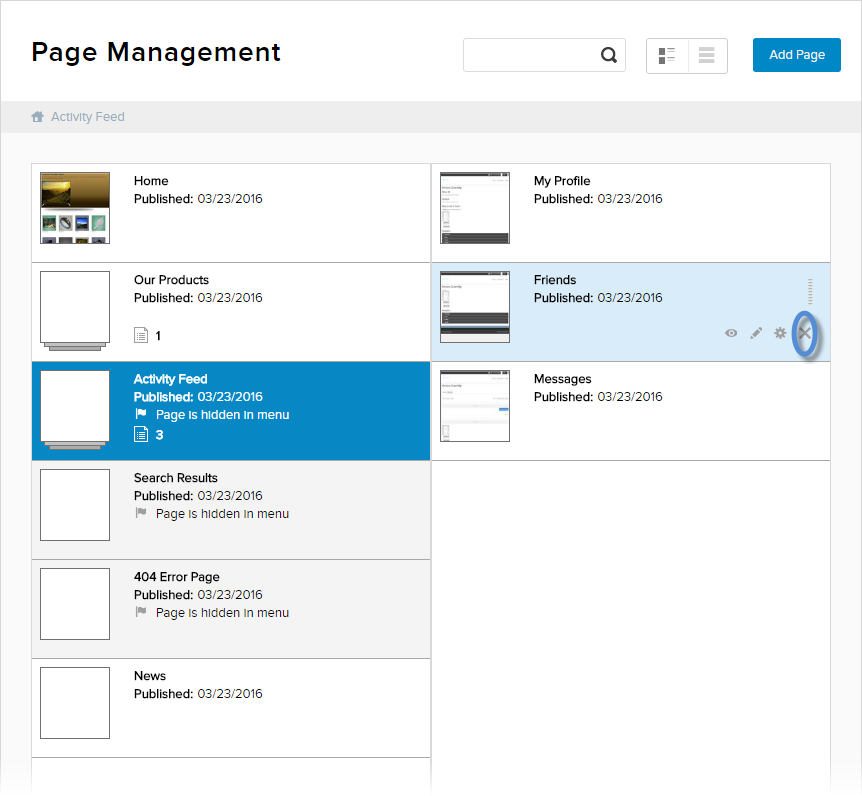Click the Page Management heading

pos(156,53)
